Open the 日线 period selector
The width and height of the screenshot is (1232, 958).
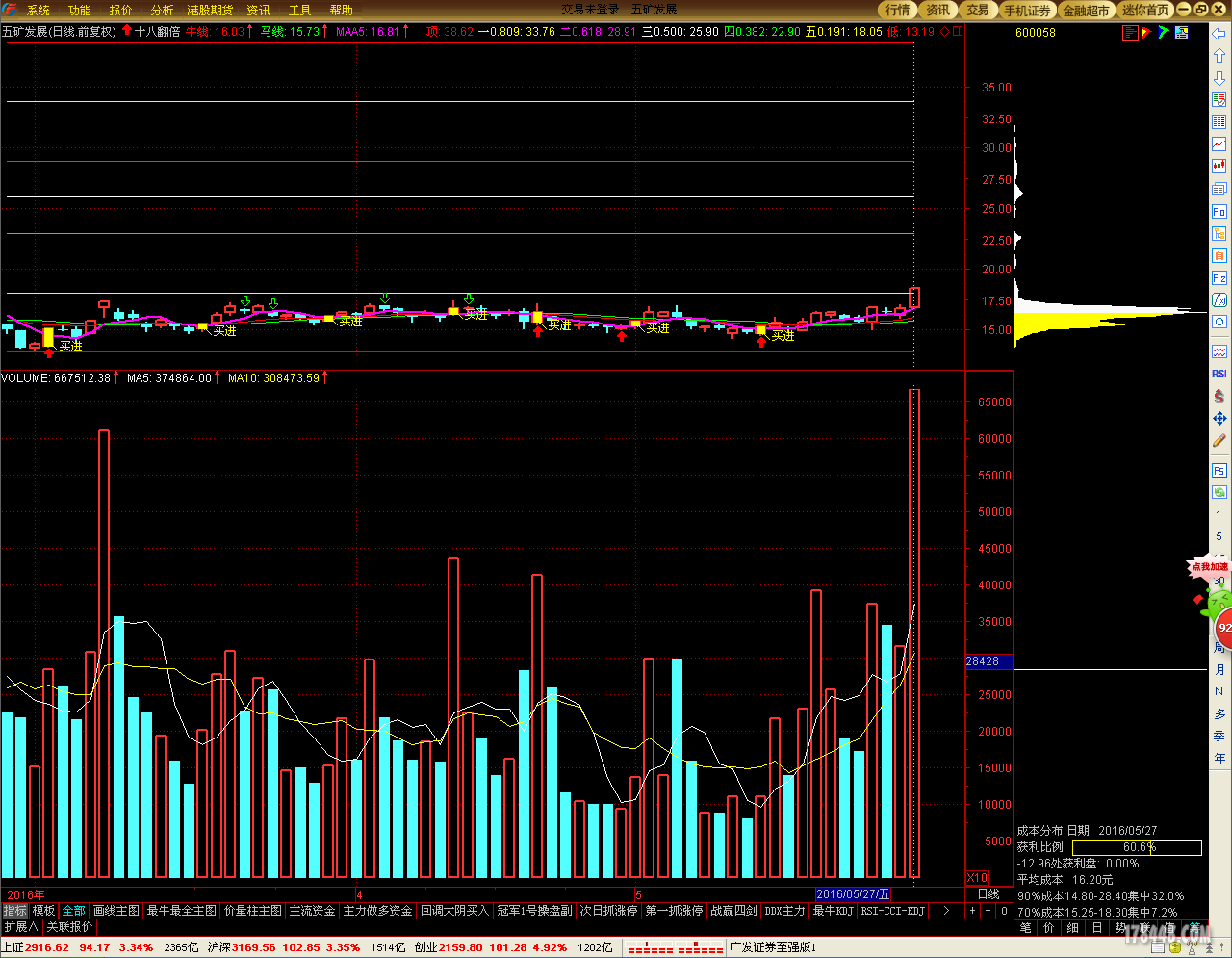988,894
